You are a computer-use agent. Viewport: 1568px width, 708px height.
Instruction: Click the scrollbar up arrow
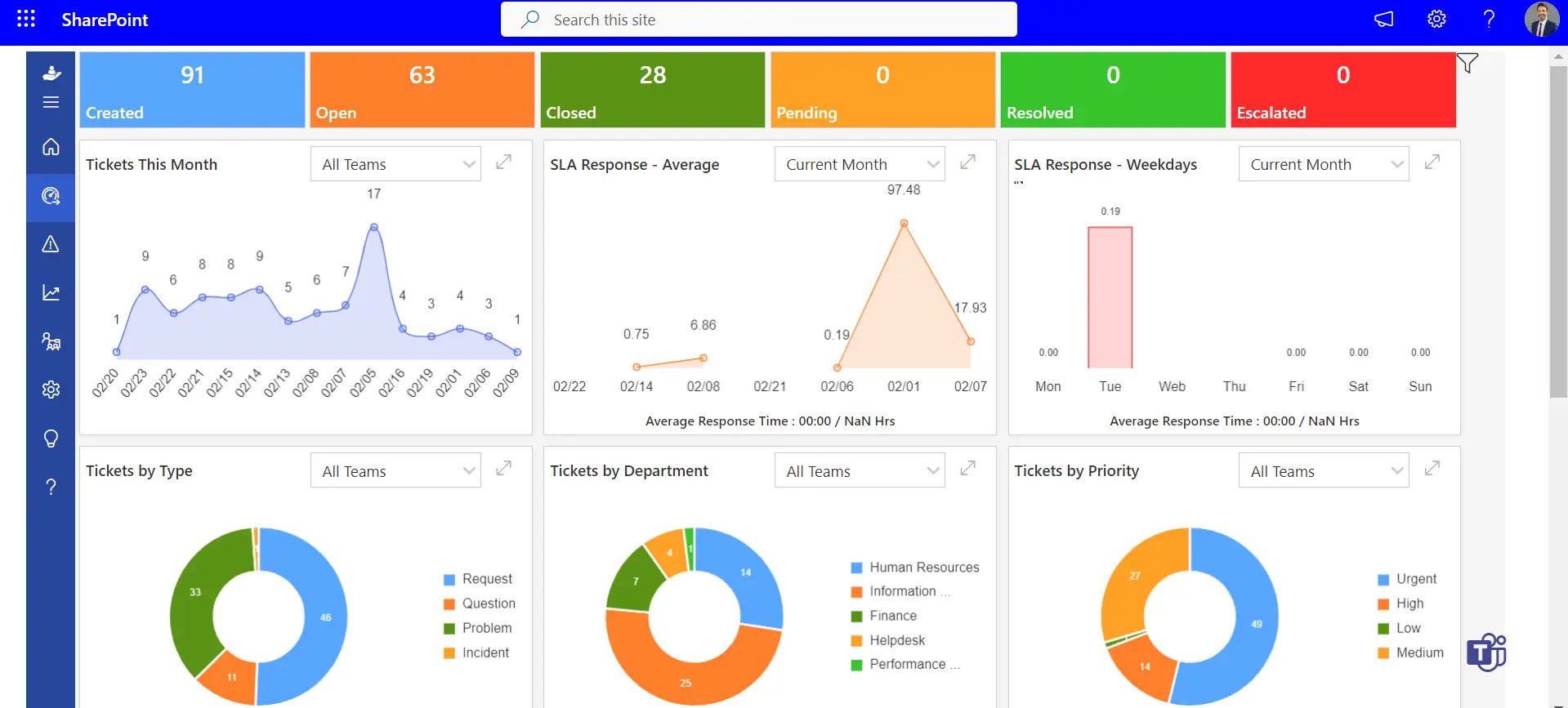[x=1558, y=57]
